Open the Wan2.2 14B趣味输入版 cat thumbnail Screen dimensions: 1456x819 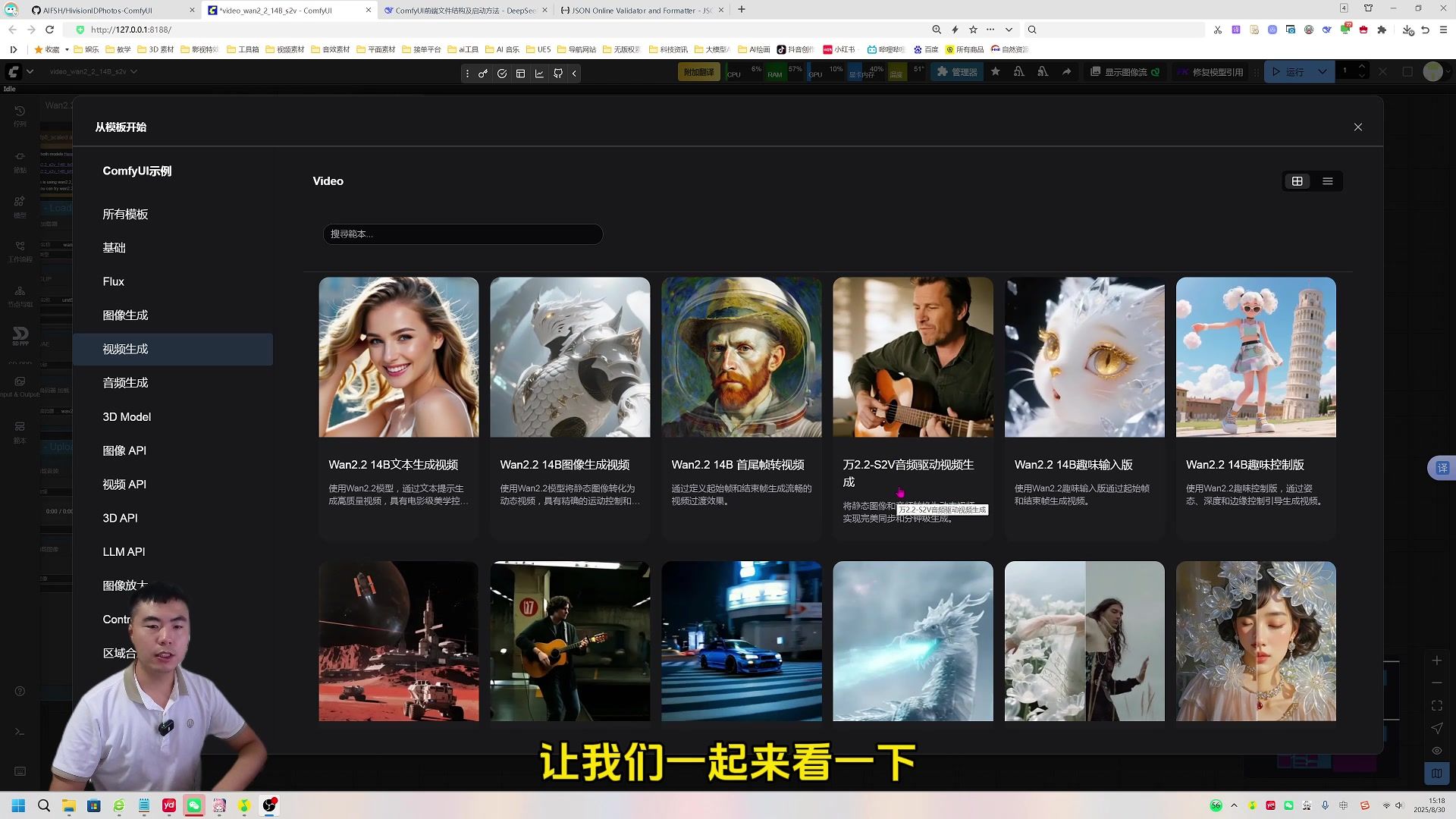pyautogui.click(x=1084, y=357)
